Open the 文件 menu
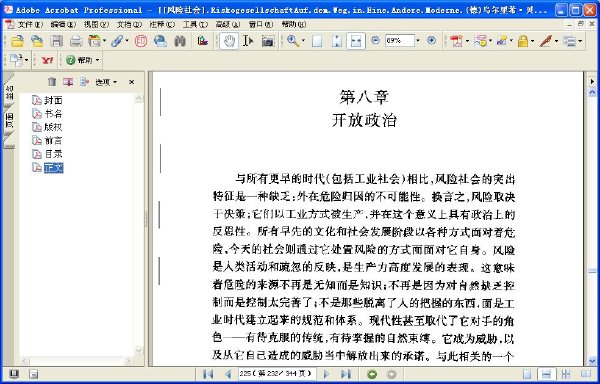 tap(30, 24)
